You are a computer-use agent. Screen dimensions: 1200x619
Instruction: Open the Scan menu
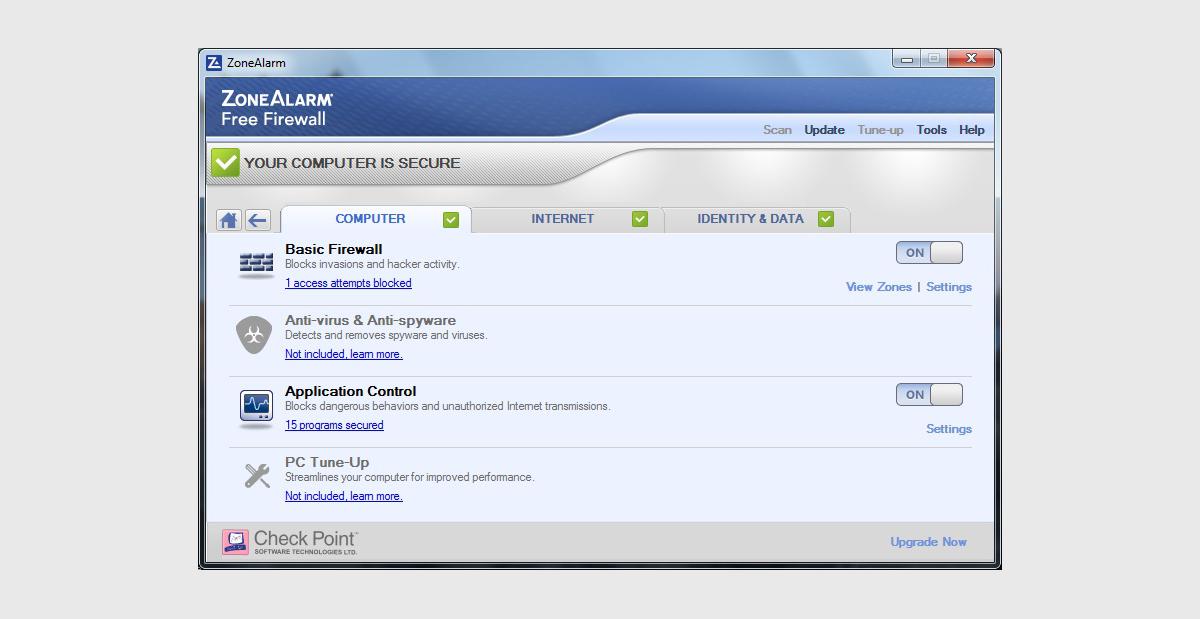point(777,130)
